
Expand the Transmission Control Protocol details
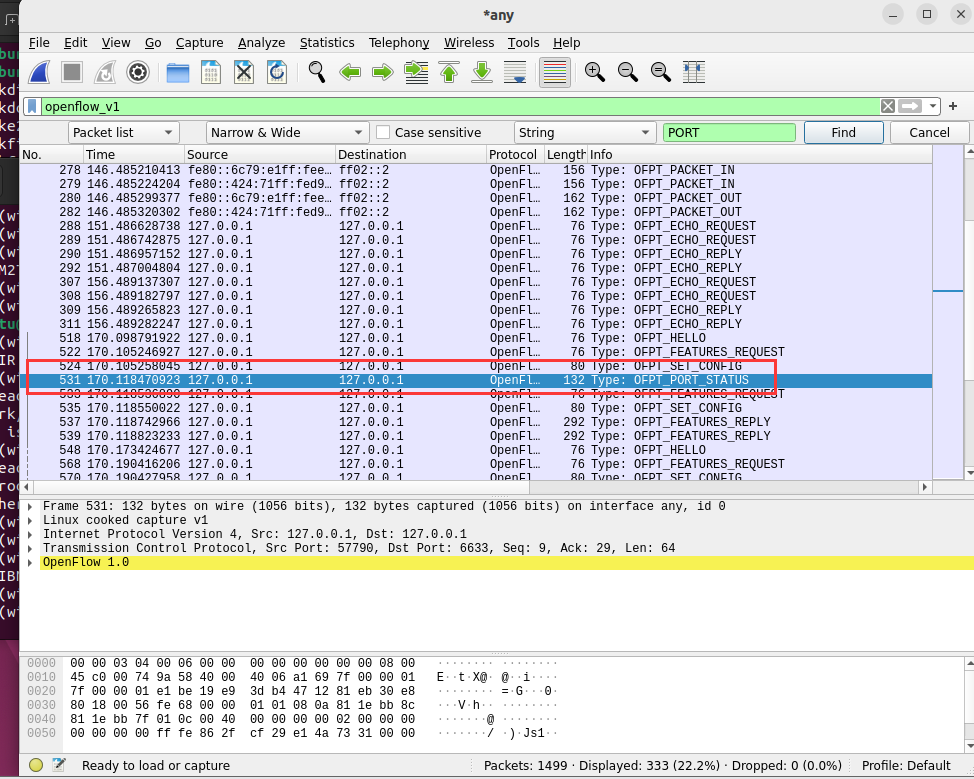tap(31, 548)
